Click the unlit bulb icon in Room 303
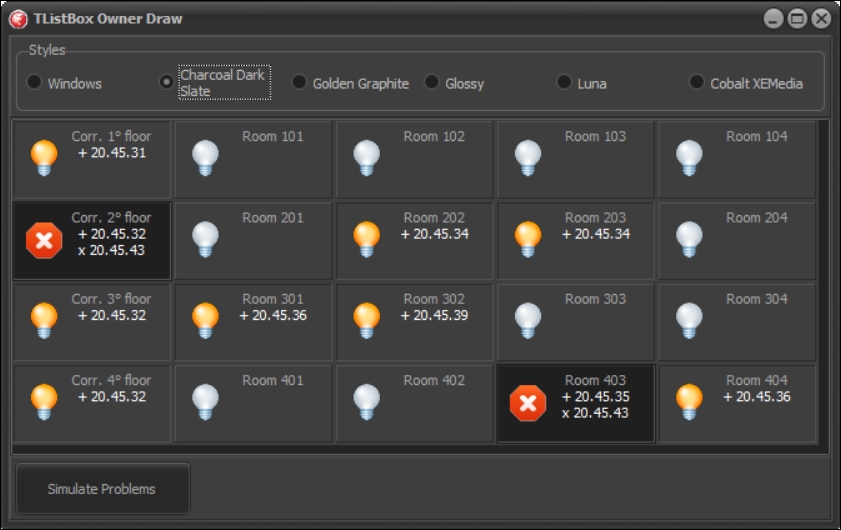This screenshot has height=530, width=841. click(x=528, y=320)
